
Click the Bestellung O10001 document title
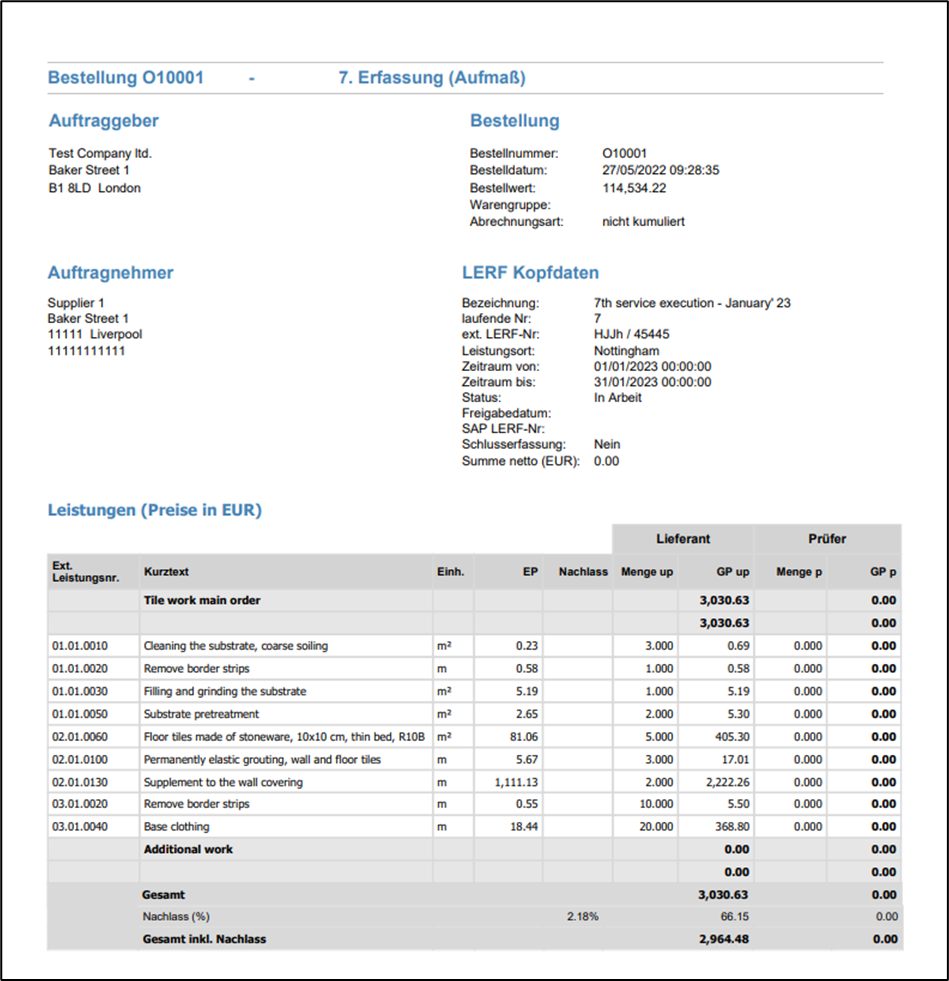126,78
